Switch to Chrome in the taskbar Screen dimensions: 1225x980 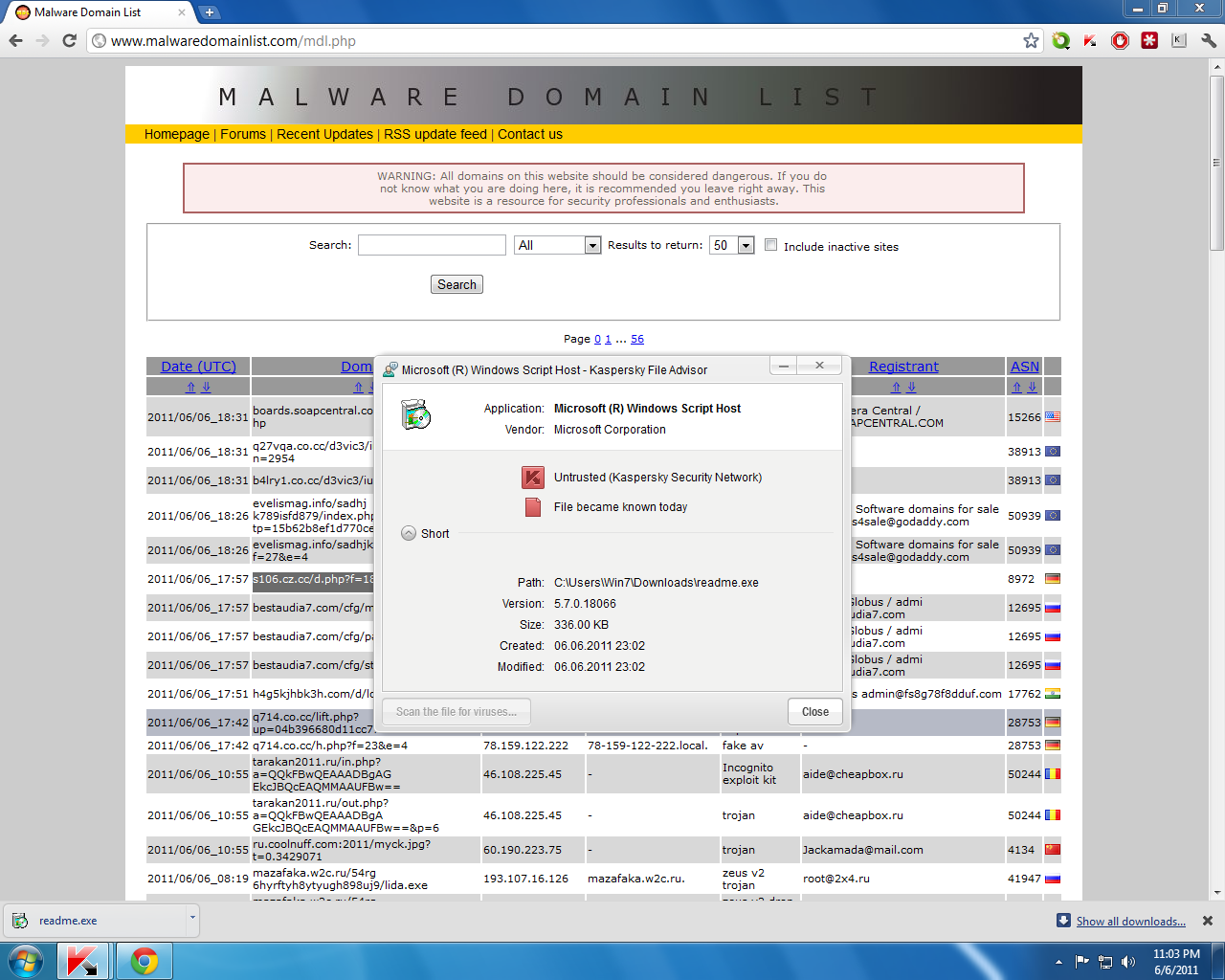click(x=144, y=960)
